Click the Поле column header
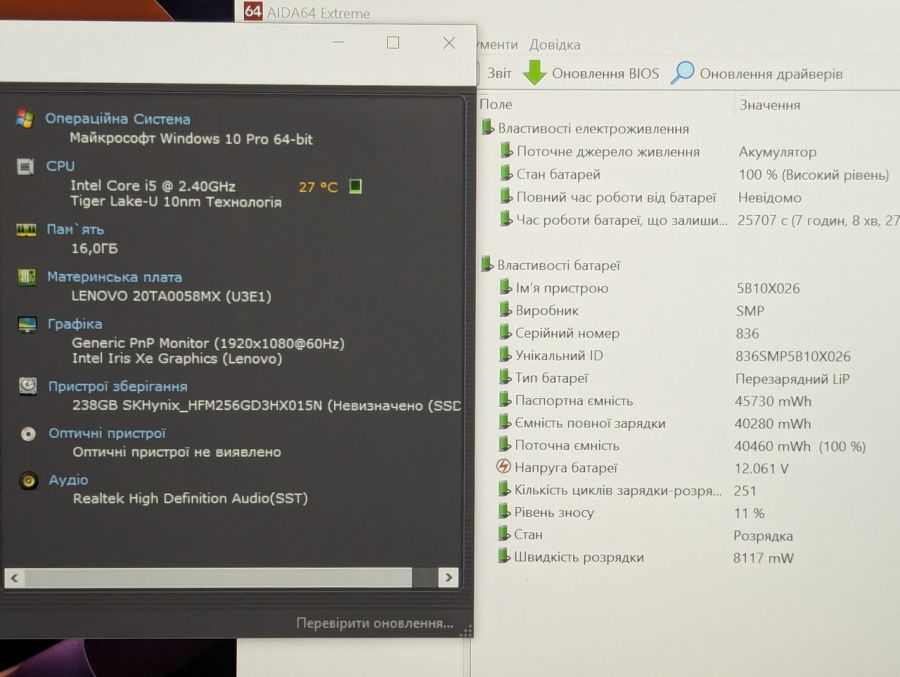Image resolution: width=900 pixels, height=677 pixels. pos(496,104)
